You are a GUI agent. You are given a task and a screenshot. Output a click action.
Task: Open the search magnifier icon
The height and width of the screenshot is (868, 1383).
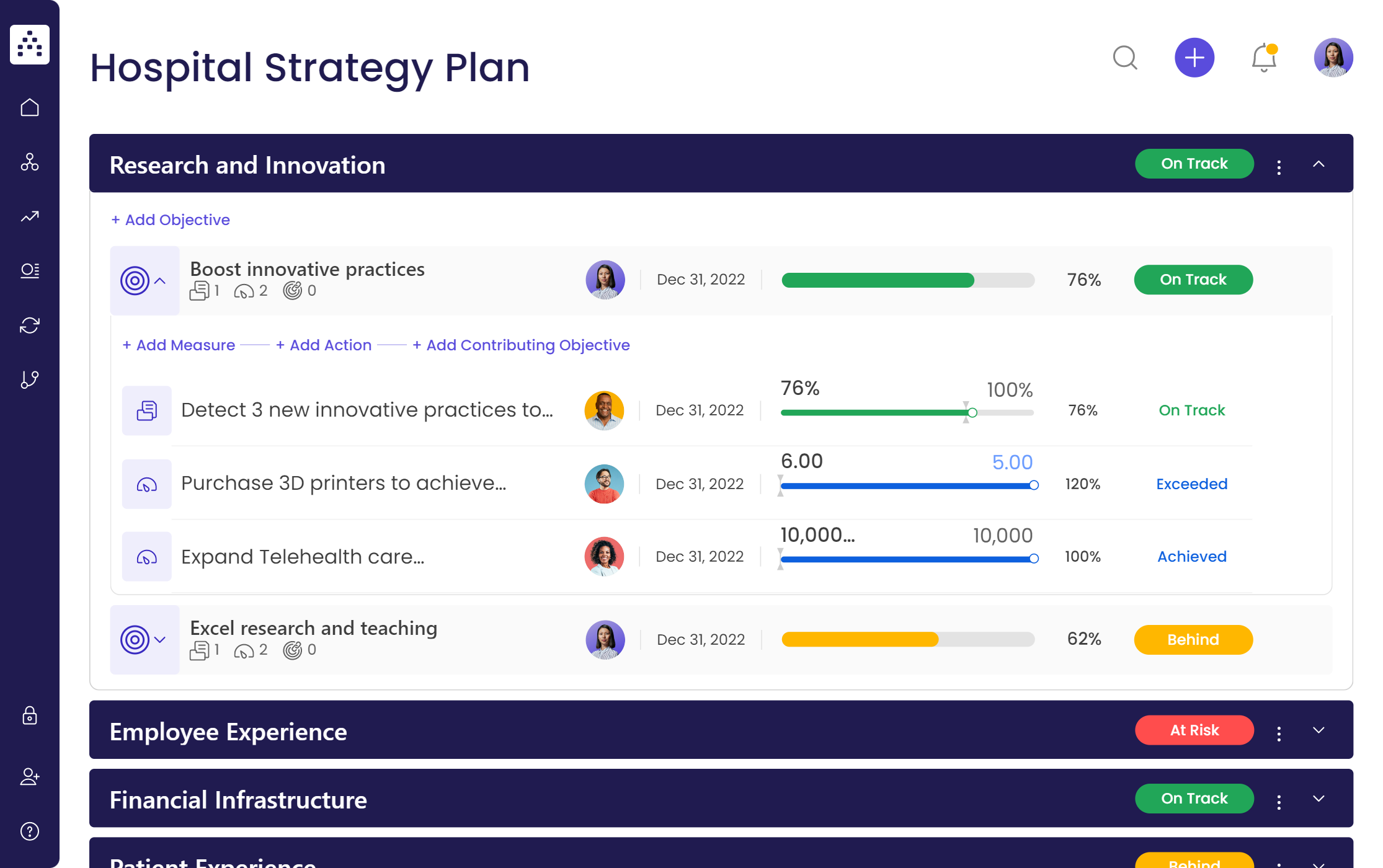(x=1126, y=58)
